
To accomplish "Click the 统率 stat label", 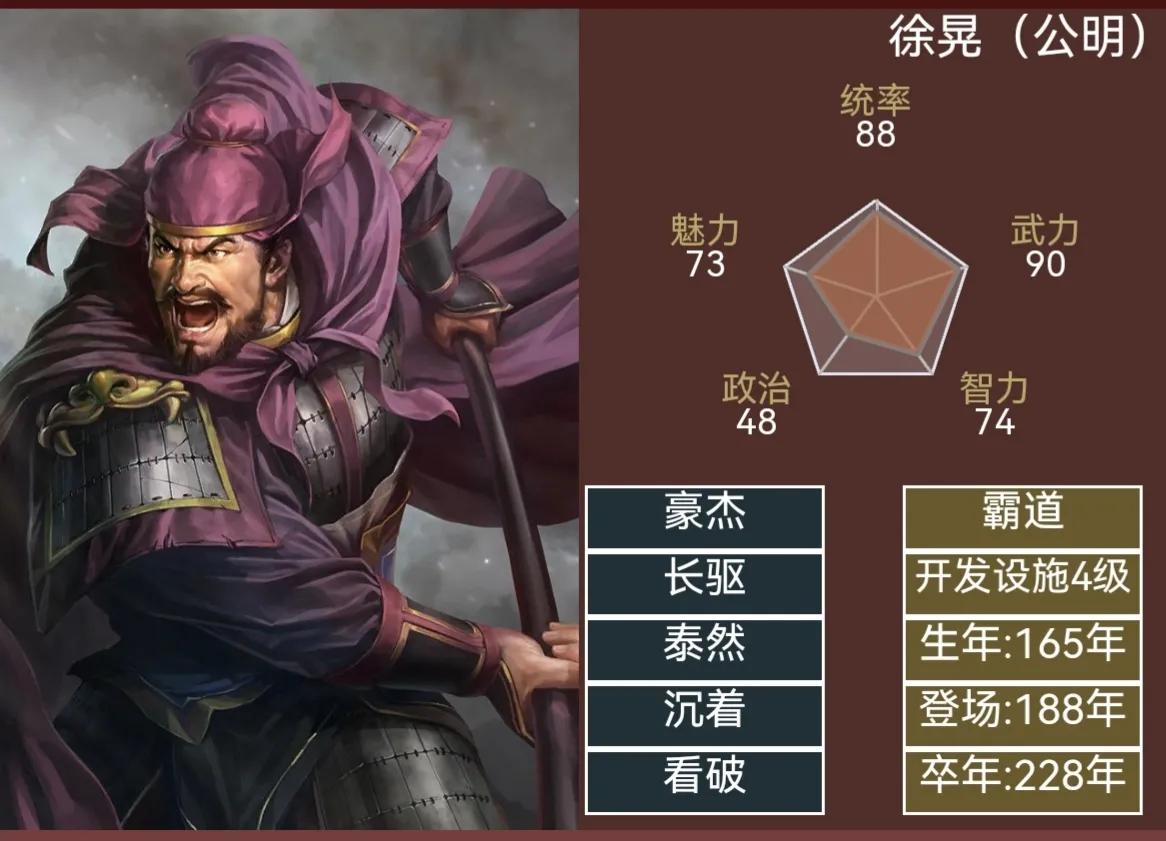I will (875, 100).
